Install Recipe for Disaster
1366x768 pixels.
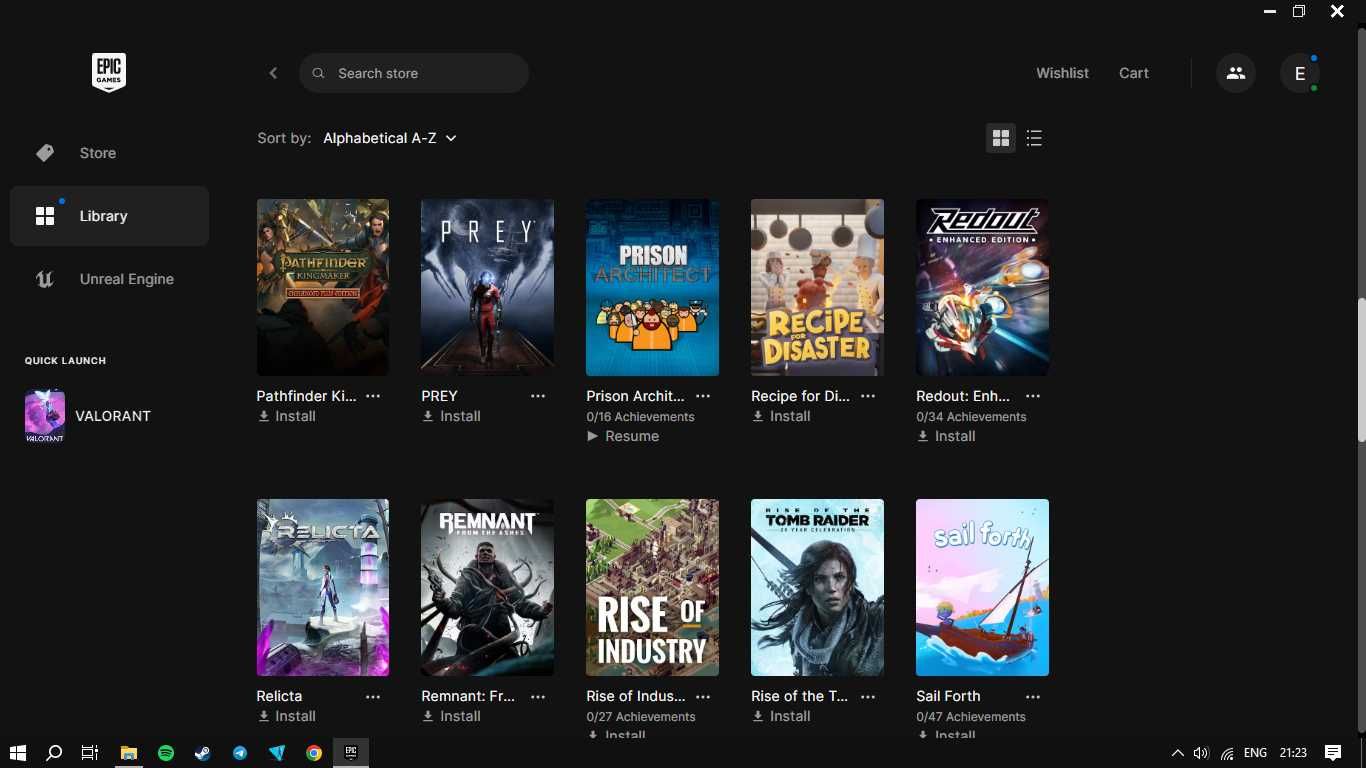tap(781, 416)
